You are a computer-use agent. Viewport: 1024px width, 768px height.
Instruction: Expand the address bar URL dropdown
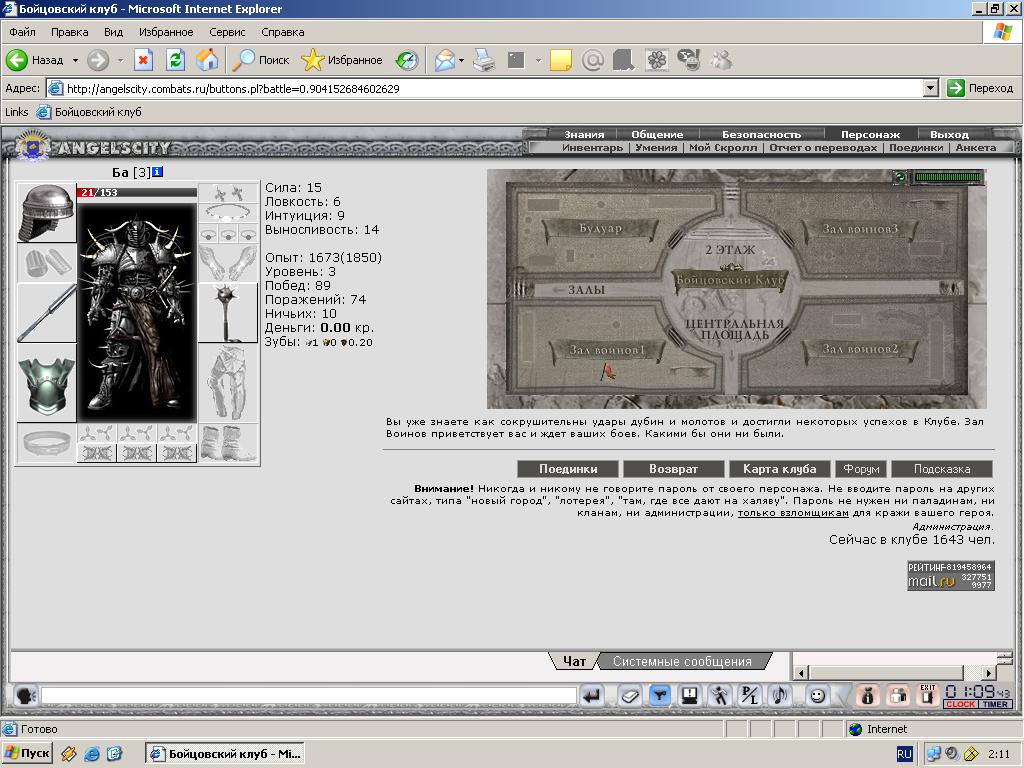(x=930, y=88)
